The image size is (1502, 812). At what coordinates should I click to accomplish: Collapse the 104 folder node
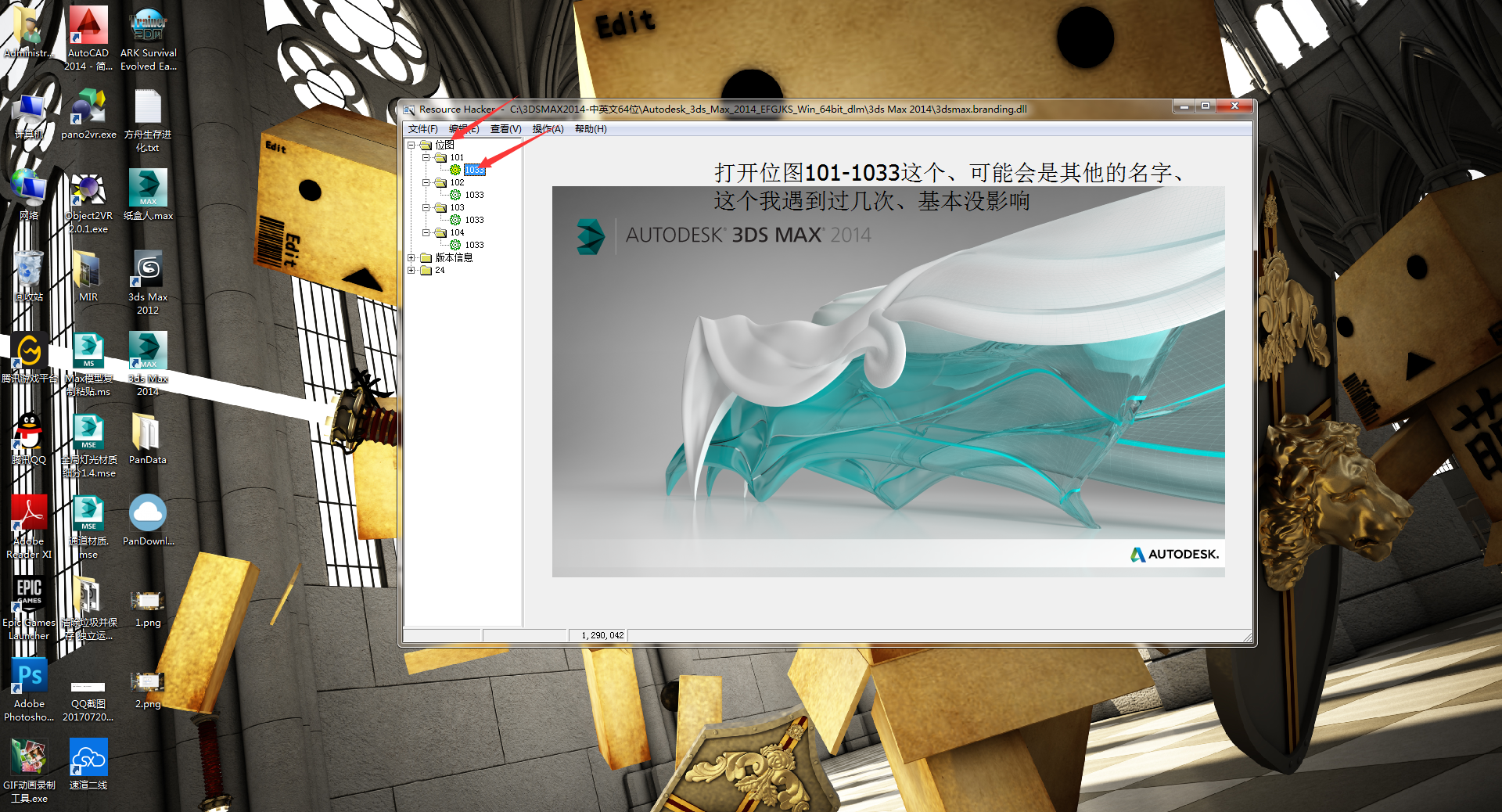click(426, 232)
